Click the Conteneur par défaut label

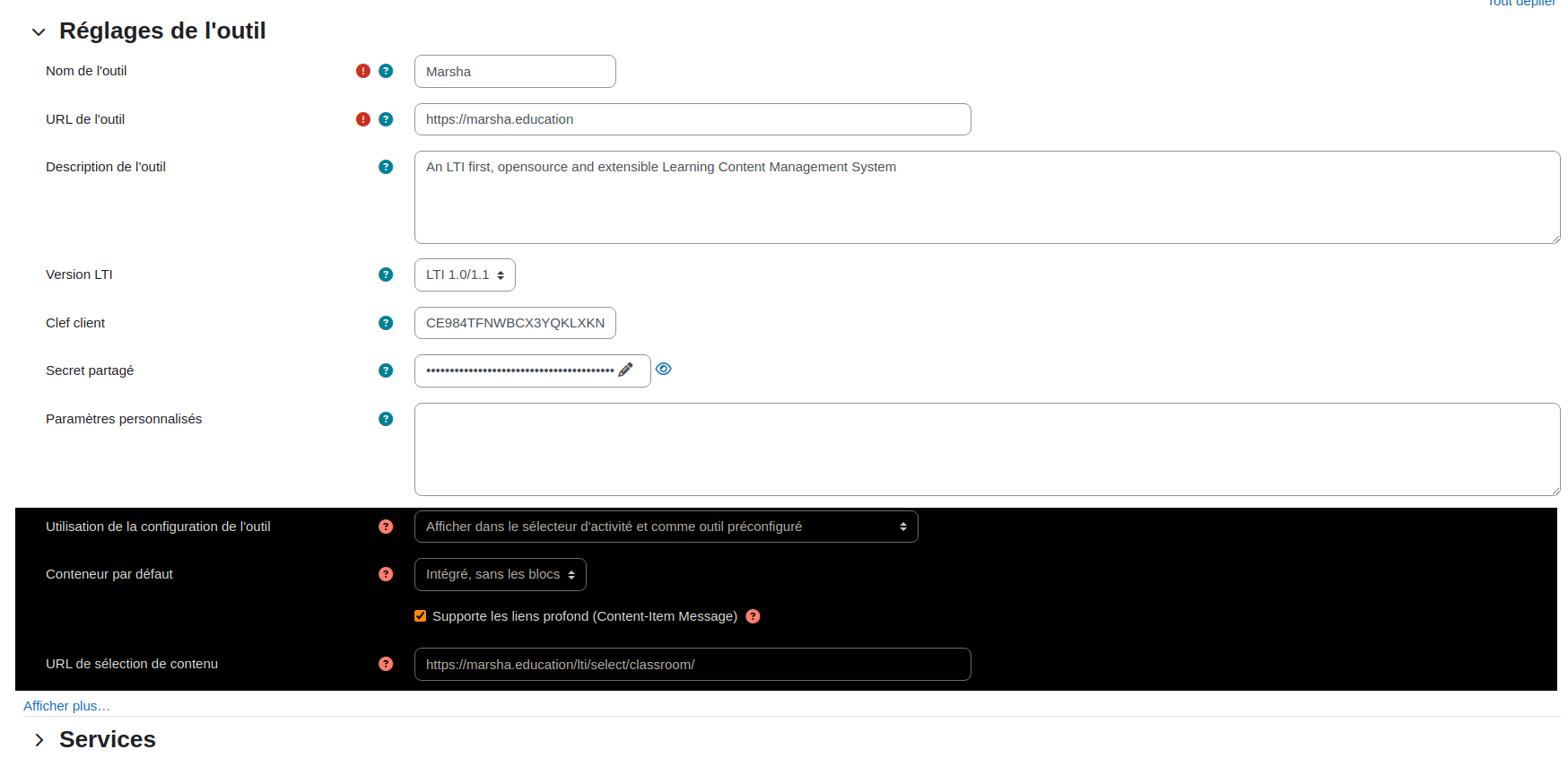pos(109,574)
